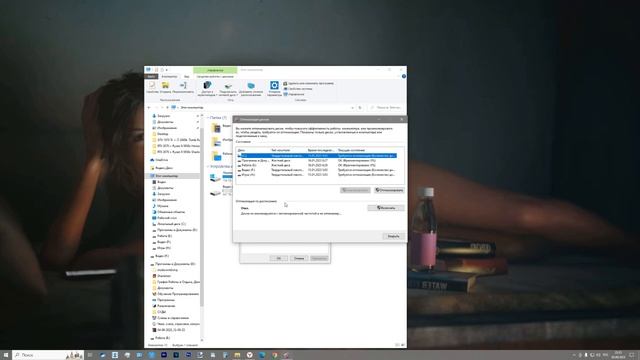Click Удалить или изменить программу
The image size is (640, 360).
pyautogui.click(x=309, y=83)
